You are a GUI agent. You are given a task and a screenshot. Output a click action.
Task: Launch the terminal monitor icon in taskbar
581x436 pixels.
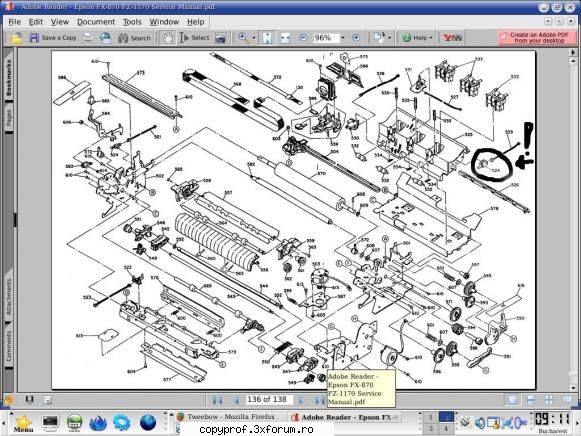click(x=50, y=422)
